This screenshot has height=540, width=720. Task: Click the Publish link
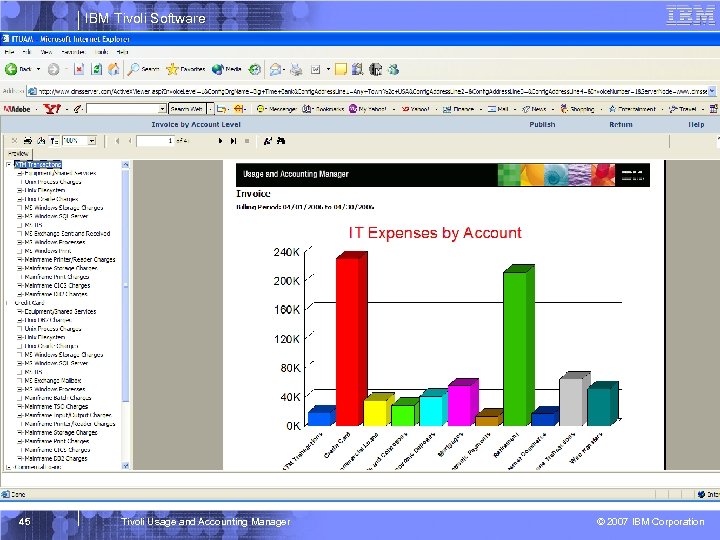(x=542, y=124)
